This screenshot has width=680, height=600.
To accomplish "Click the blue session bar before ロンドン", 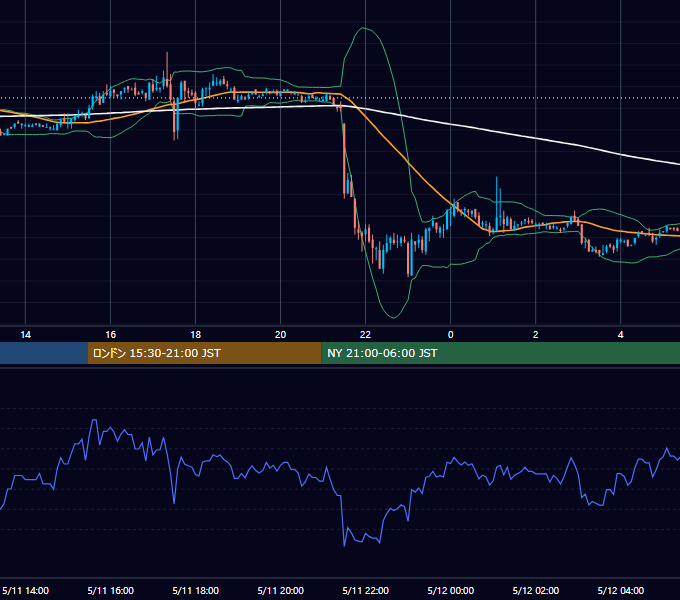I will (44, 353).
